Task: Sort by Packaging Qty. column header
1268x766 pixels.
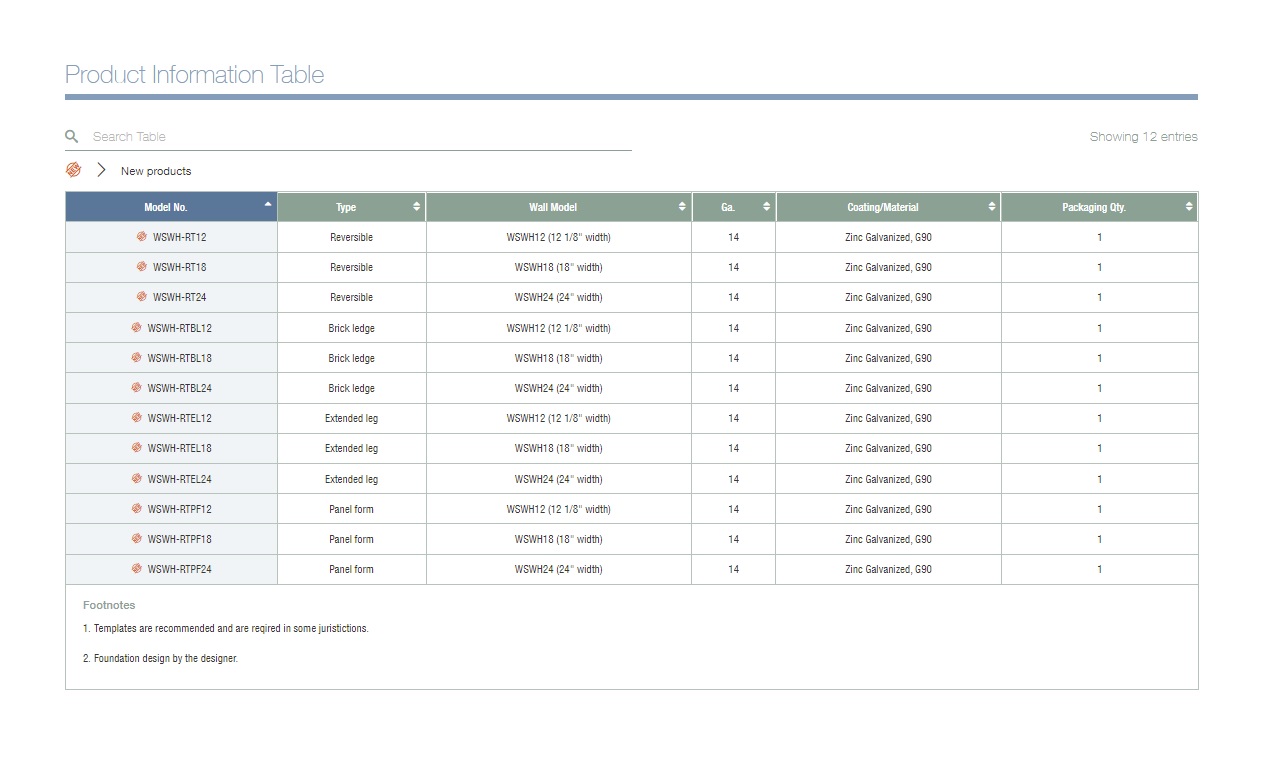Action: (1098, 207)
